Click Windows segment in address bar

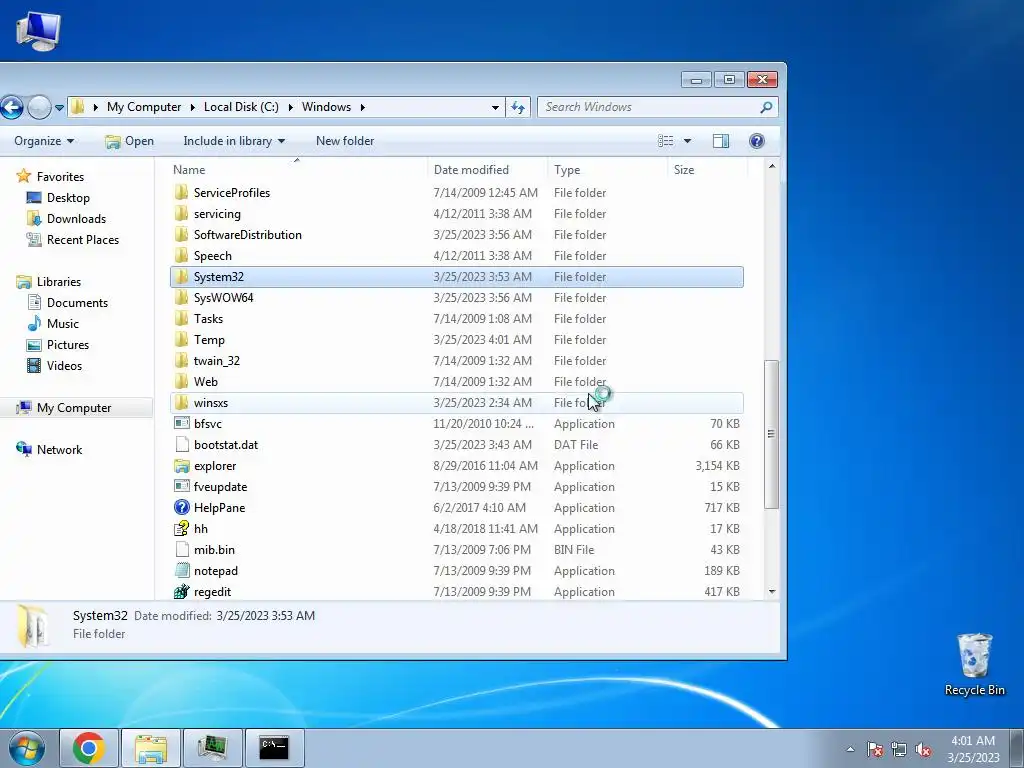click(326, 107)
